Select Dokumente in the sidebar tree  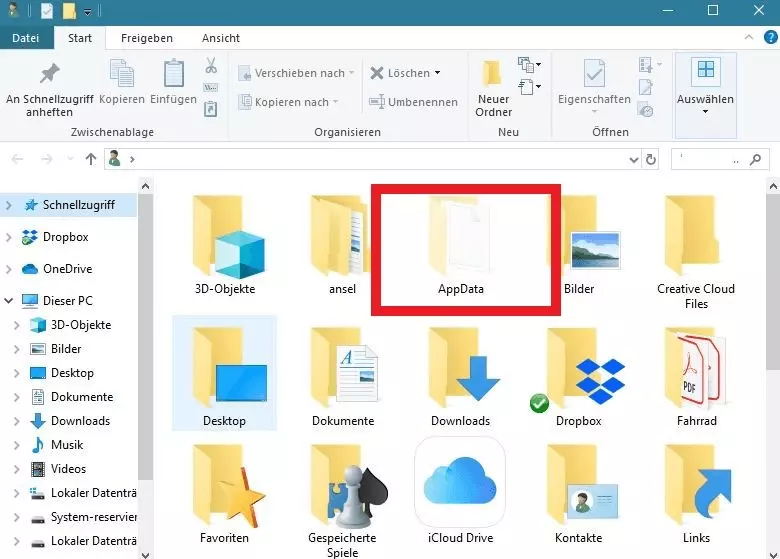(82, 397)
